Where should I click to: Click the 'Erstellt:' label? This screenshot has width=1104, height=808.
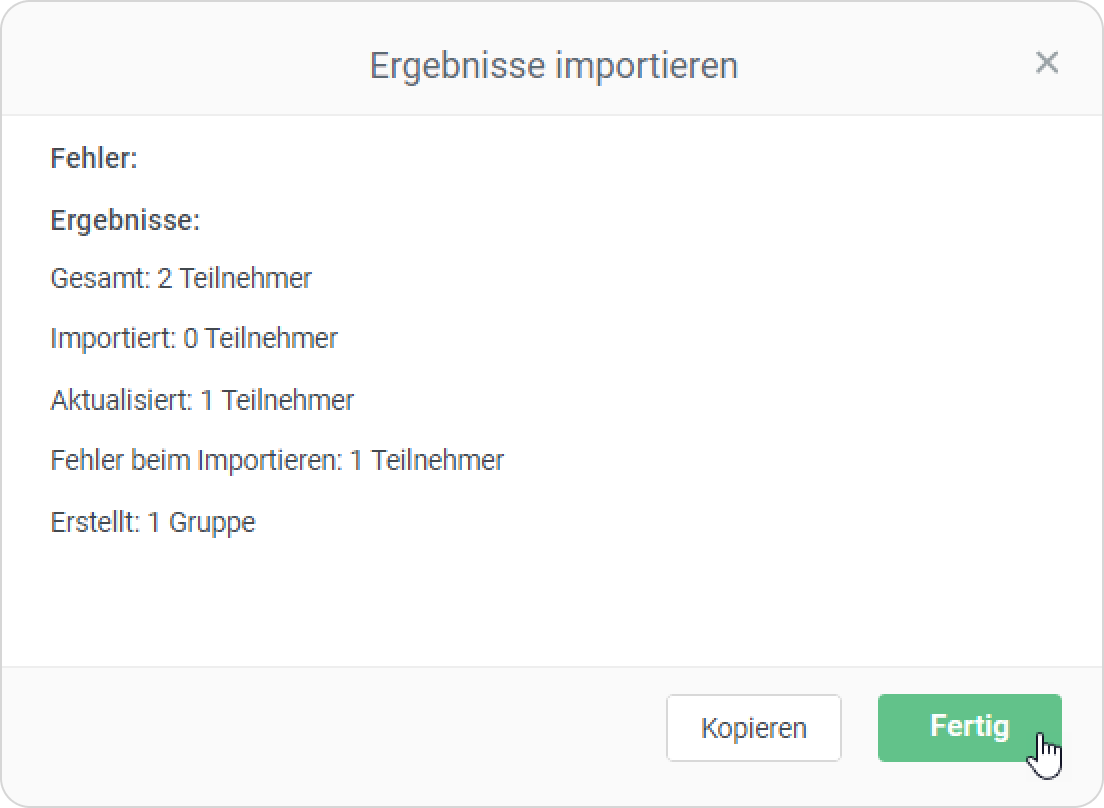(95, 522)
